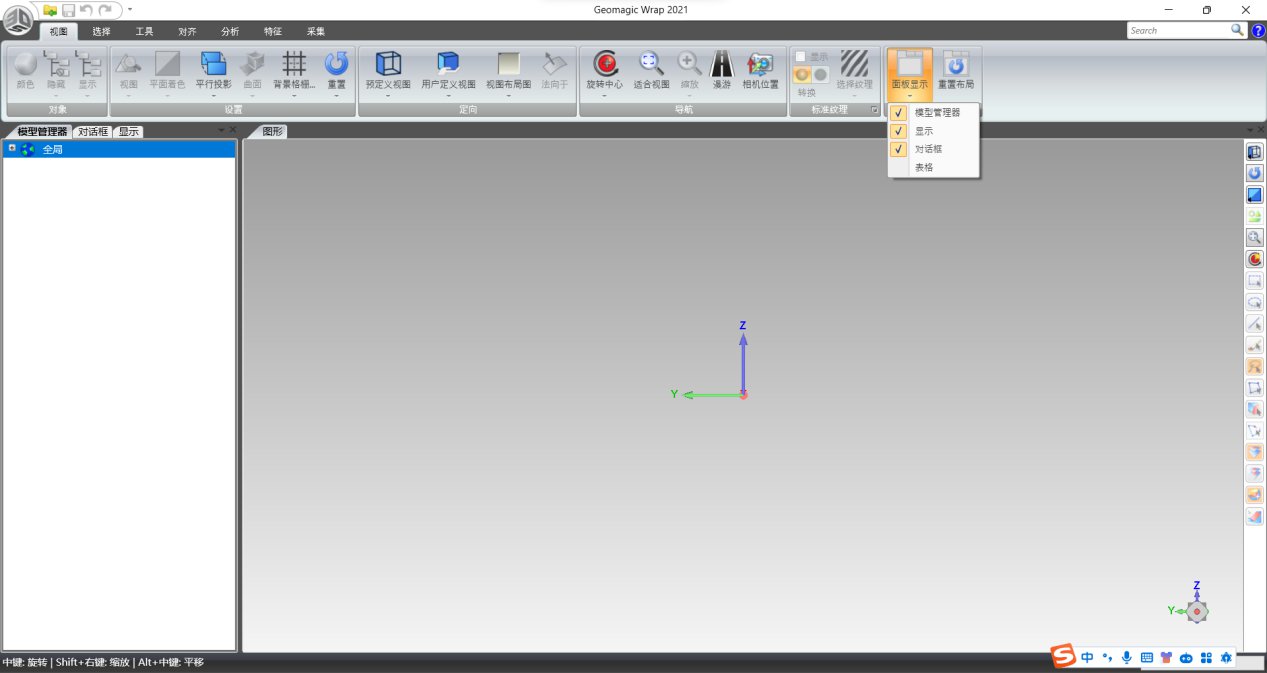The width and height of the screenshot is (1267, 673).
Task: Expand the 旋转中心 dropdown arrow
Action: pos(605,96)
